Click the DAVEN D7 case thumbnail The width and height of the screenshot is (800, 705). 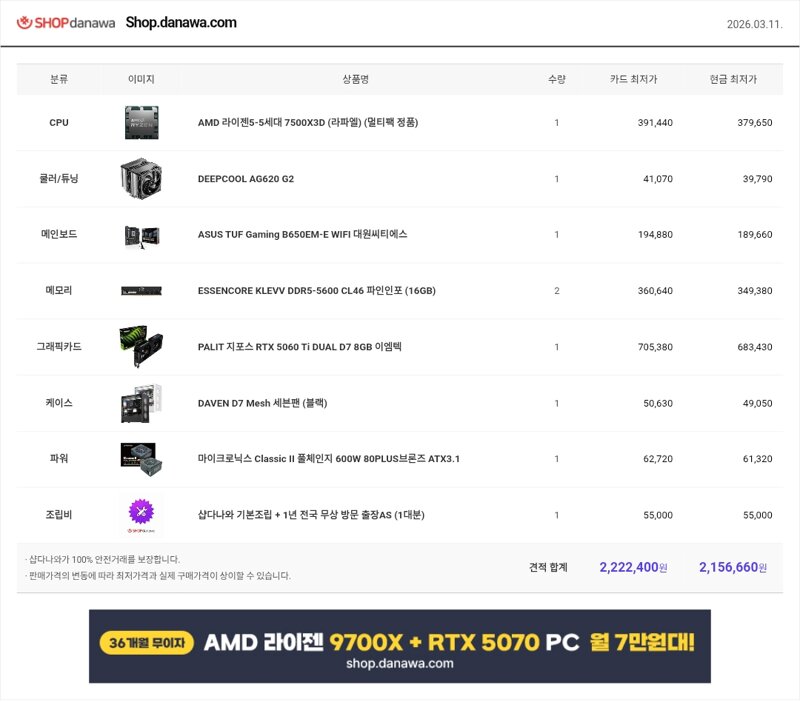point(141,403)
